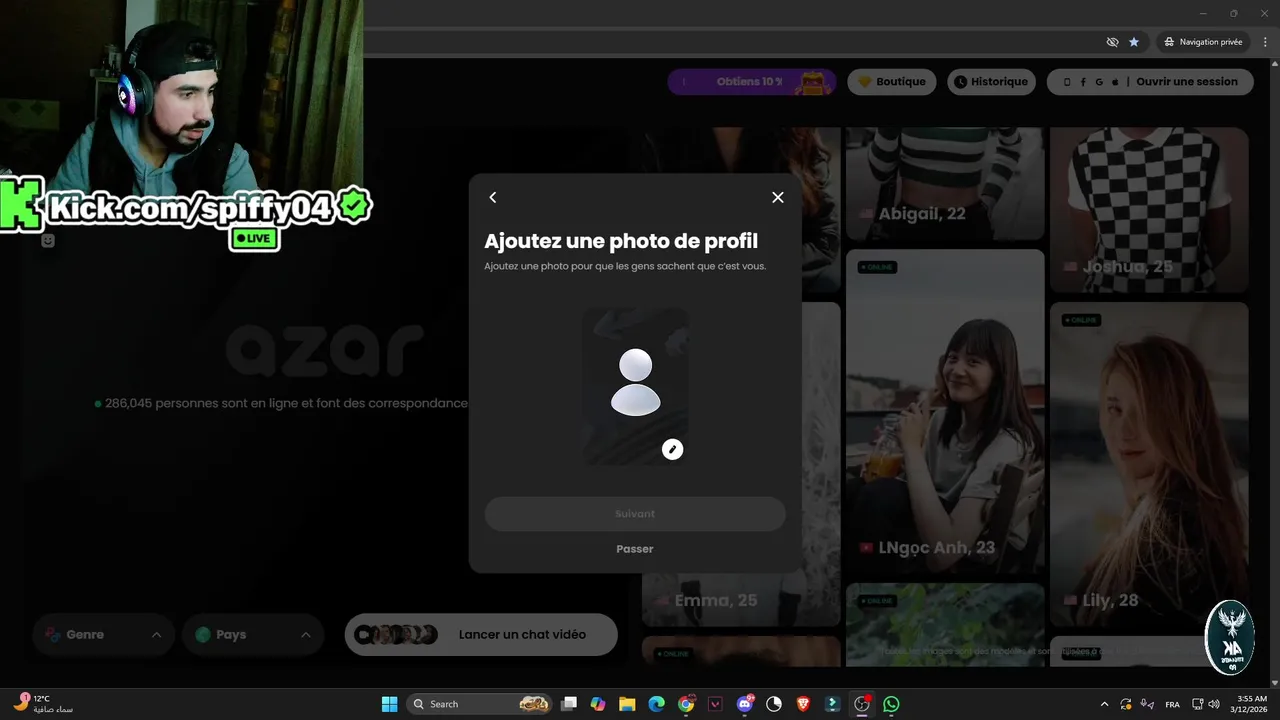Launch Copilot from the taskbar
The image size is (1280, 720).
598,704
